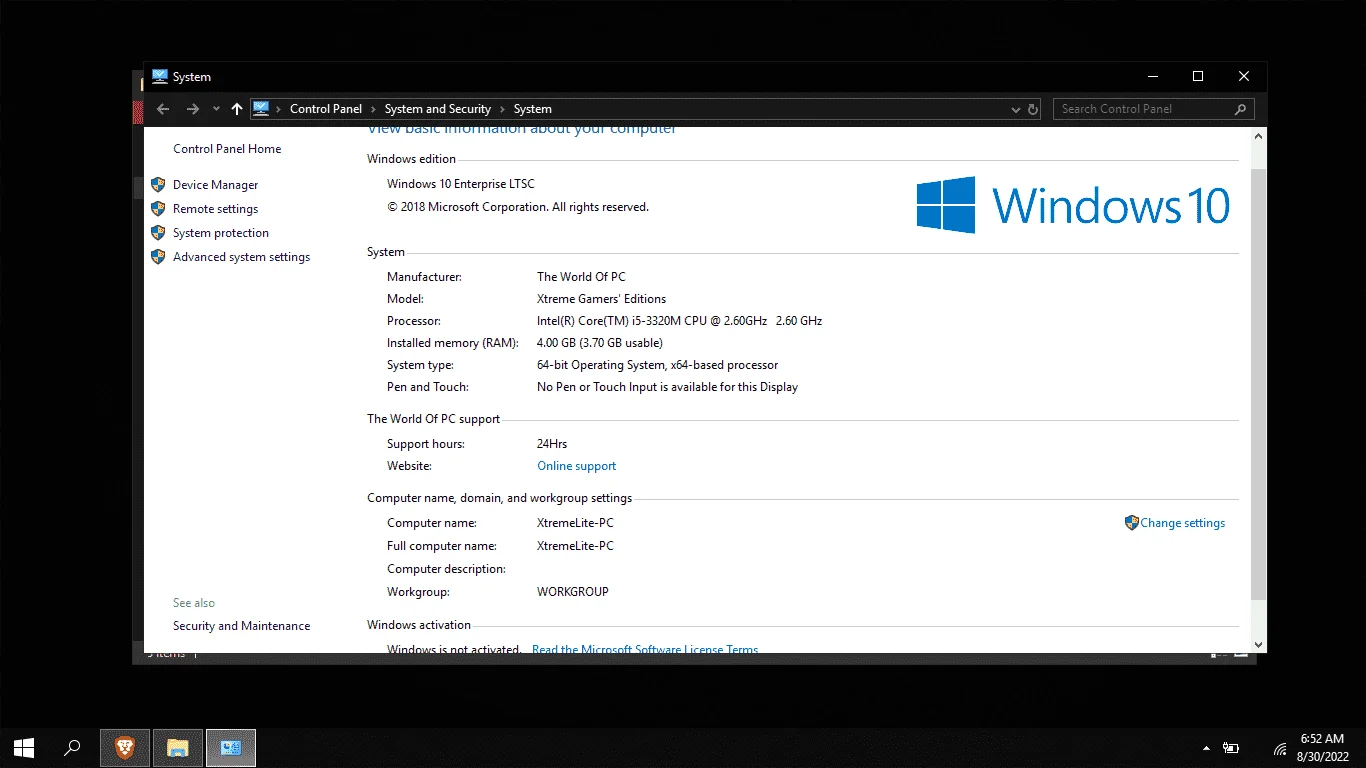Click 'XtremeLite-PC' in Full computer name row

(575, 546)
